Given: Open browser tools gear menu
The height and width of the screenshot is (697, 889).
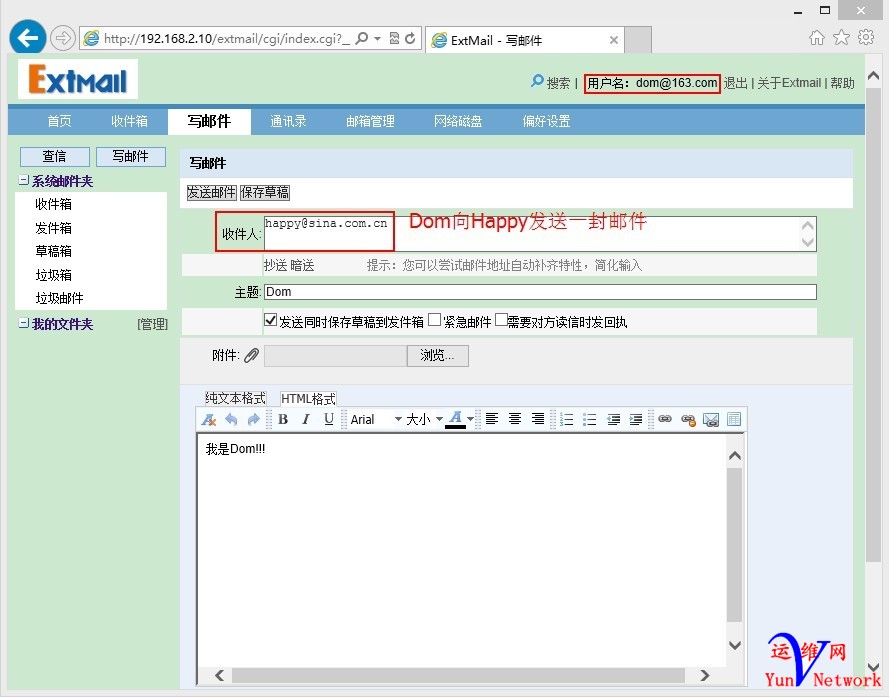Looking at the screenshot, I should (866, 37).
